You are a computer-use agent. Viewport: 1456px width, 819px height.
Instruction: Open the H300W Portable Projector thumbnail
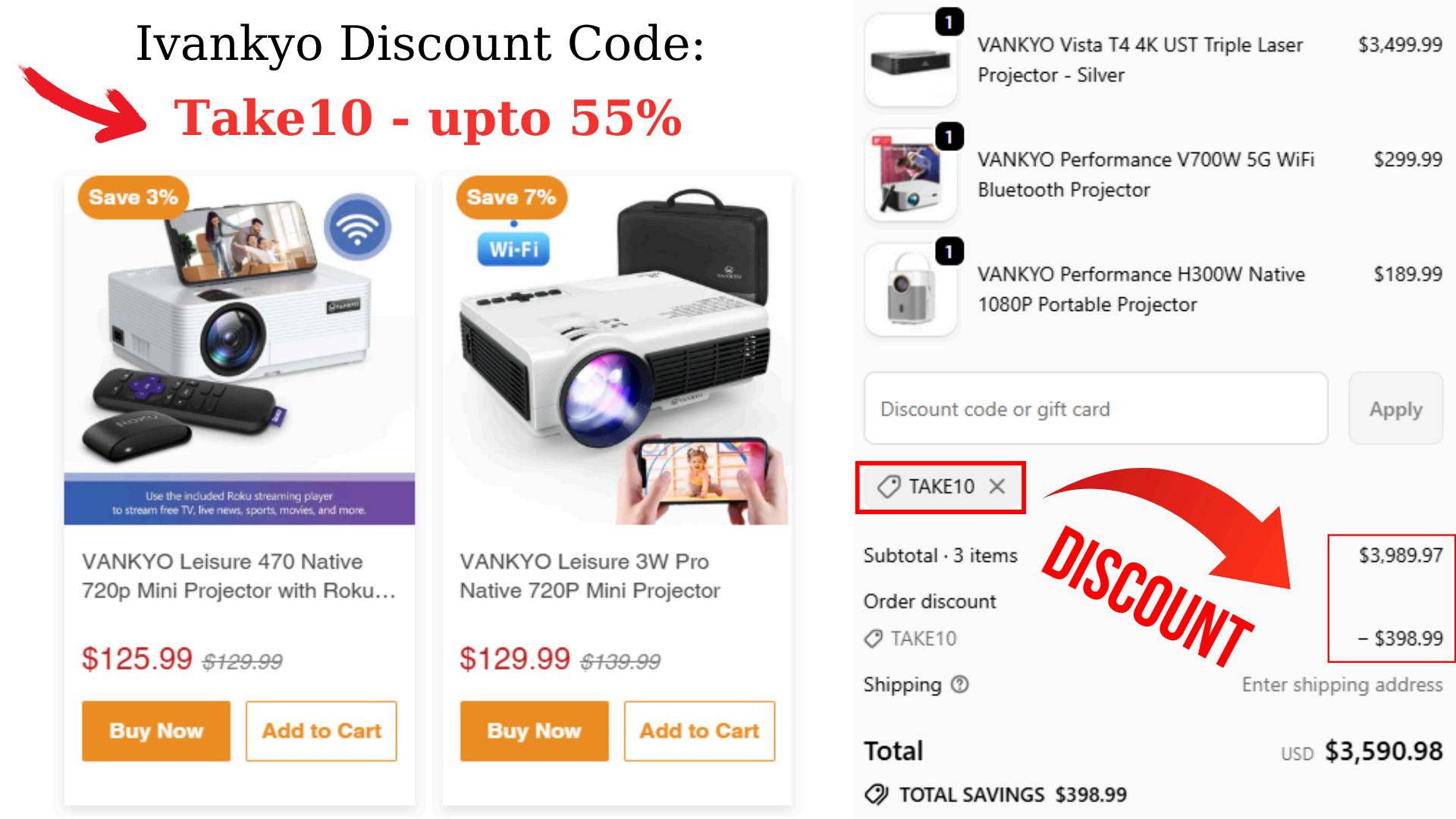(x=911, y=289)
